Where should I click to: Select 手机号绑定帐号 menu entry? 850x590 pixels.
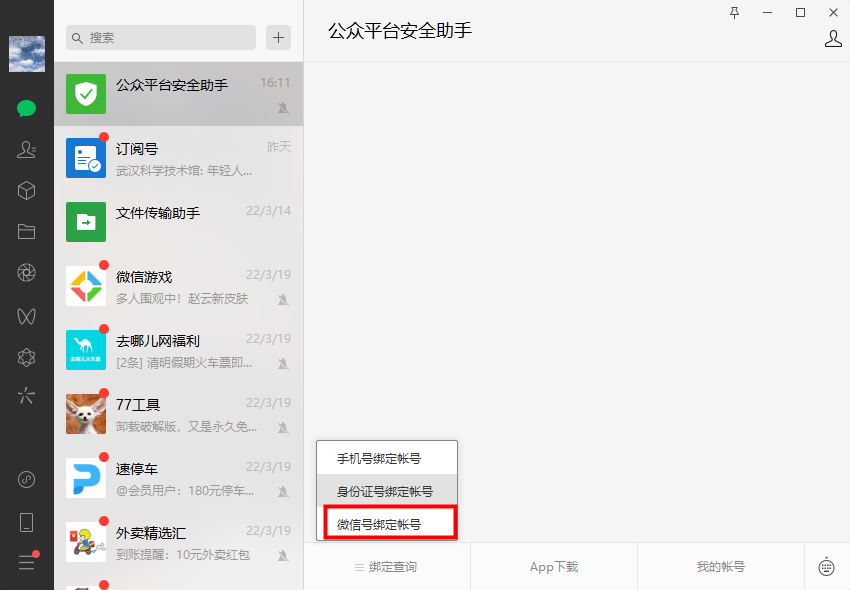(387, 458)
